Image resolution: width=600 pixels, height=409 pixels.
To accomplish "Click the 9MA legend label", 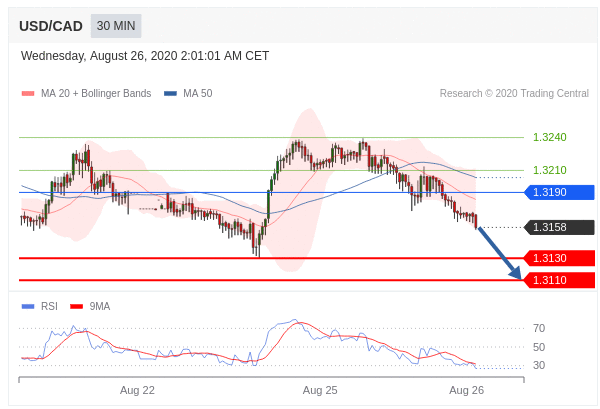I will 99,306.
